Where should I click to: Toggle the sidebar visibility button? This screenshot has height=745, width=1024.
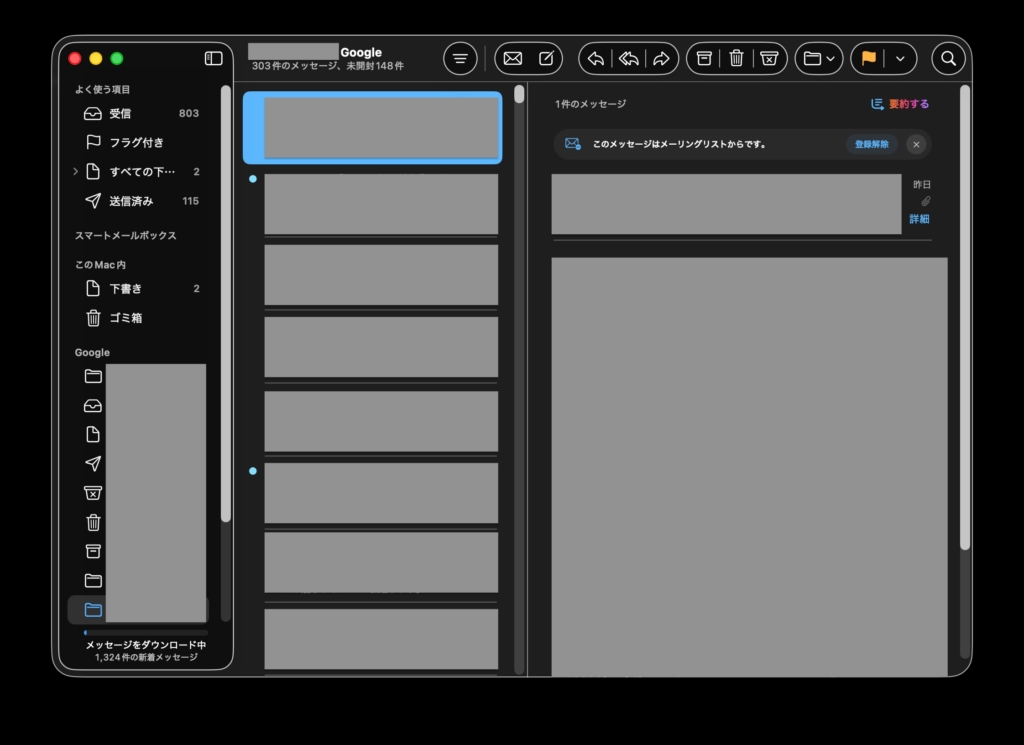coord(213,58)
